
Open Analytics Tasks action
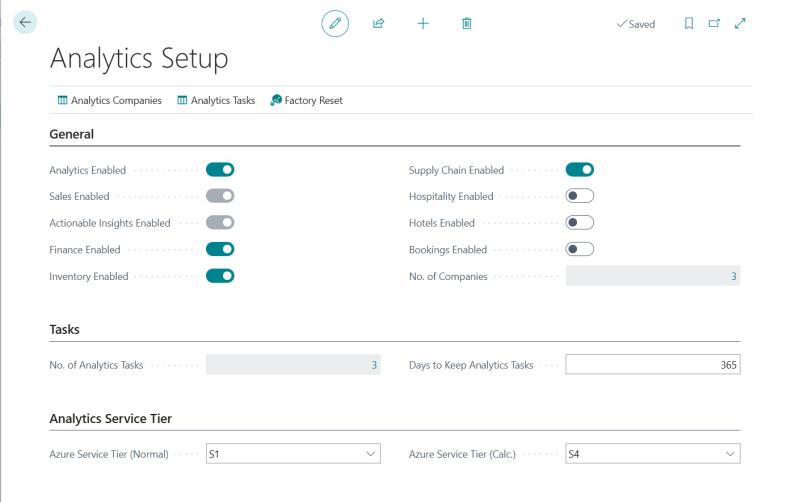tap(216, 100)
